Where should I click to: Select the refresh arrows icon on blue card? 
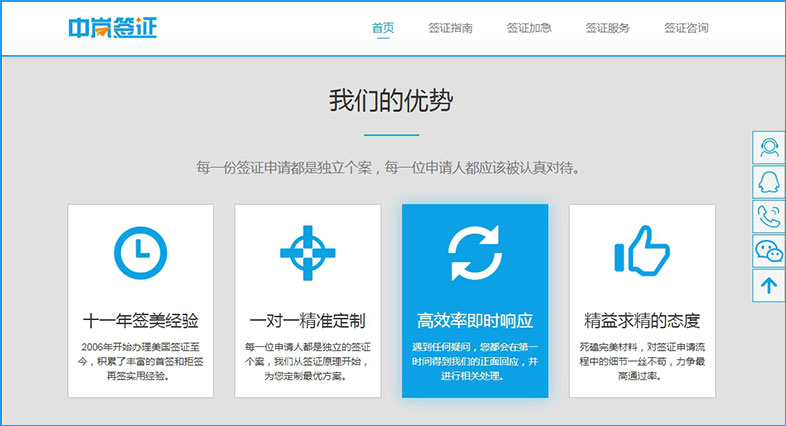(475, 253)
